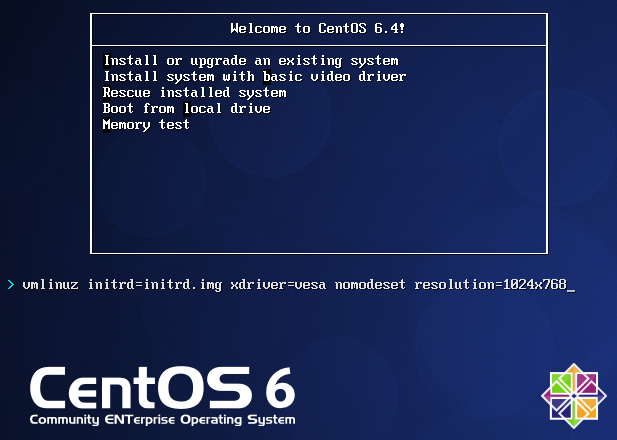This screenshot has height=440, width=617.
Task: Click 'initrd=initrd.img' parameter text
Action: tap(155, 285)
